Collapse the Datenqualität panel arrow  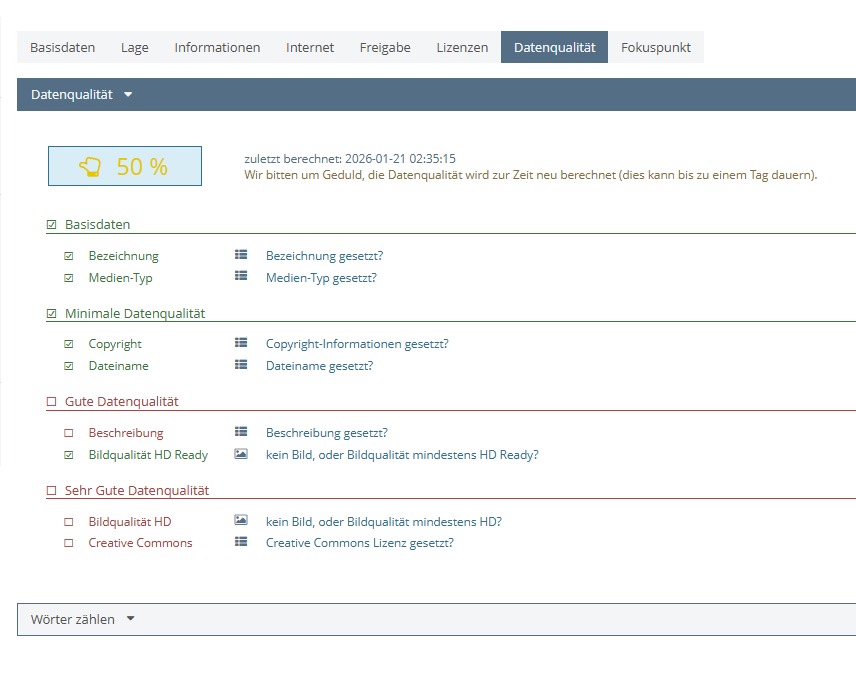[128, 94]
